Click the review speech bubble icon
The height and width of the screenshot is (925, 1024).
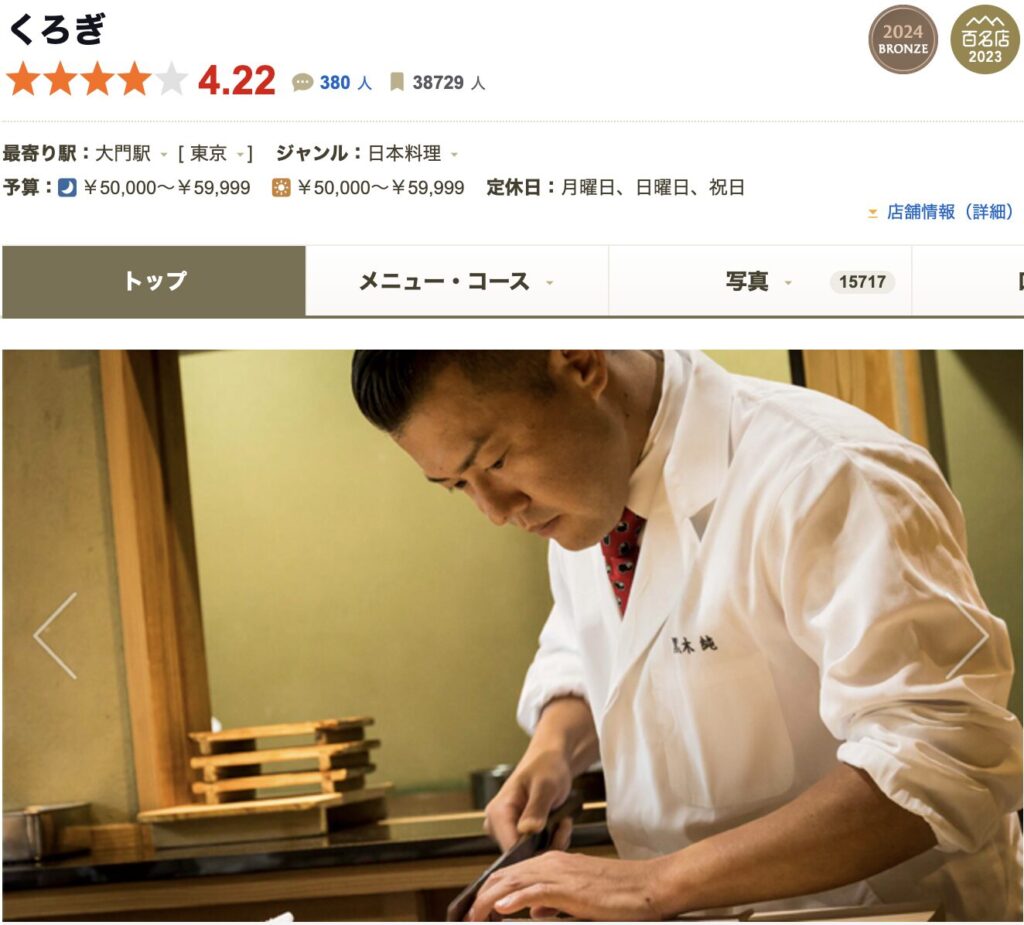pyautogui.click(x=302, y=83)
